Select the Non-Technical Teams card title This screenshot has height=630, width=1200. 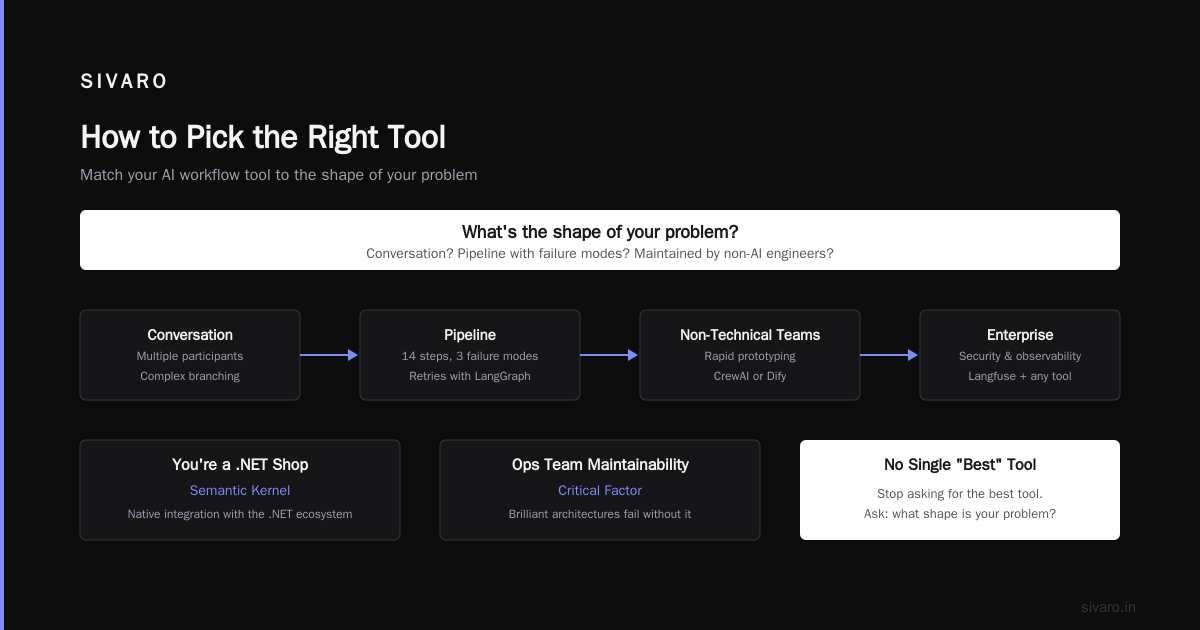(x=750, y=335)
